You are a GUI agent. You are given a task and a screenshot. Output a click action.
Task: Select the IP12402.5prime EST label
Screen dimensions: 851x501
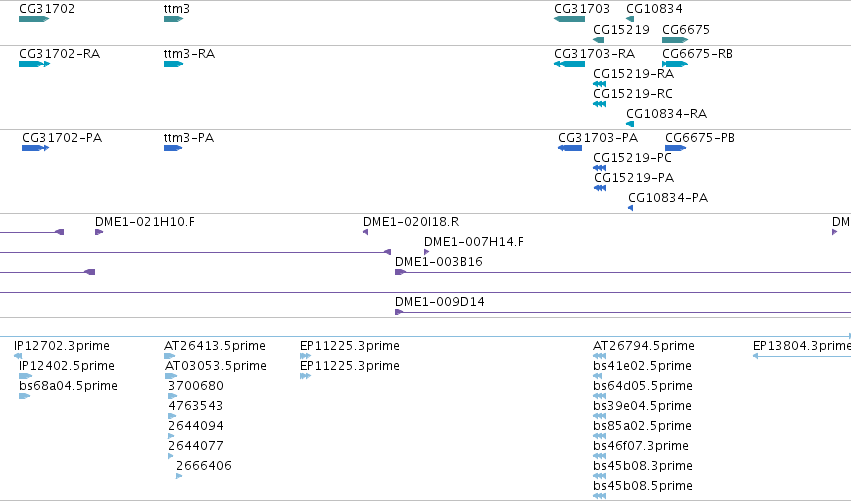click(67, 366)
